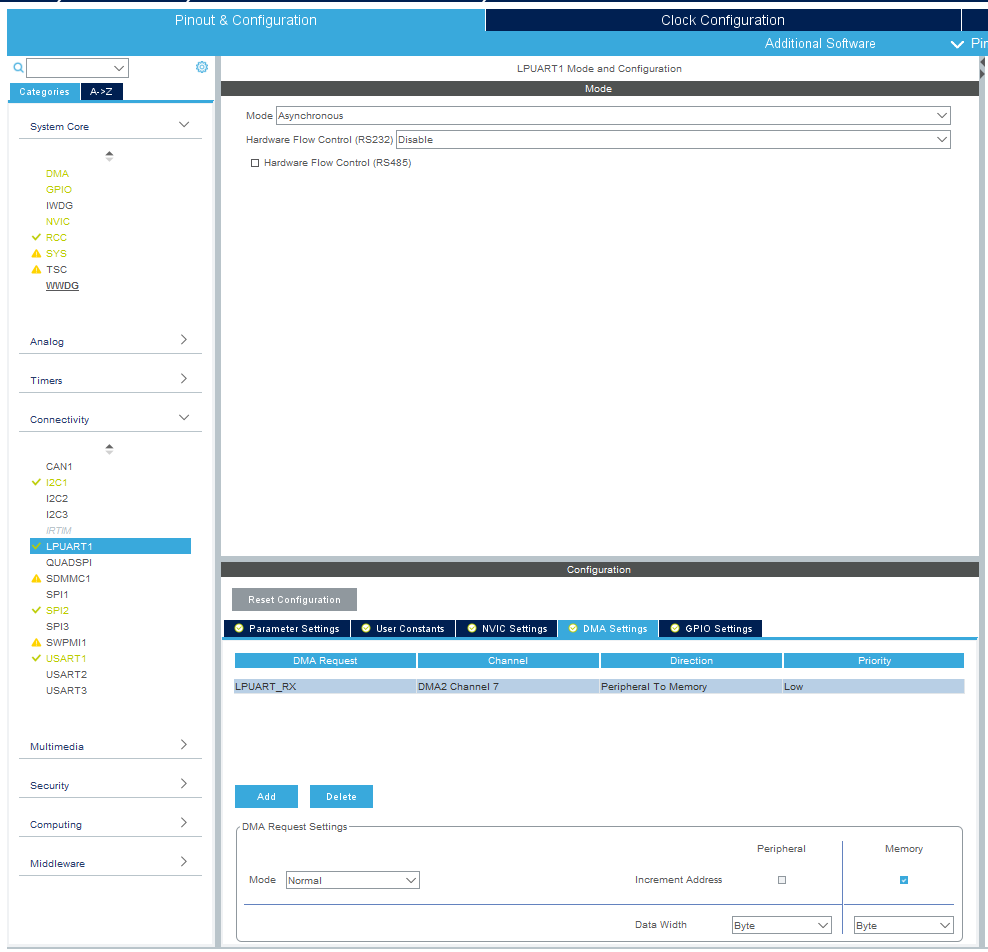Click Peripheral To Memory direction cell
Screen dimensions: 988x952
click(x=691, y=686)
